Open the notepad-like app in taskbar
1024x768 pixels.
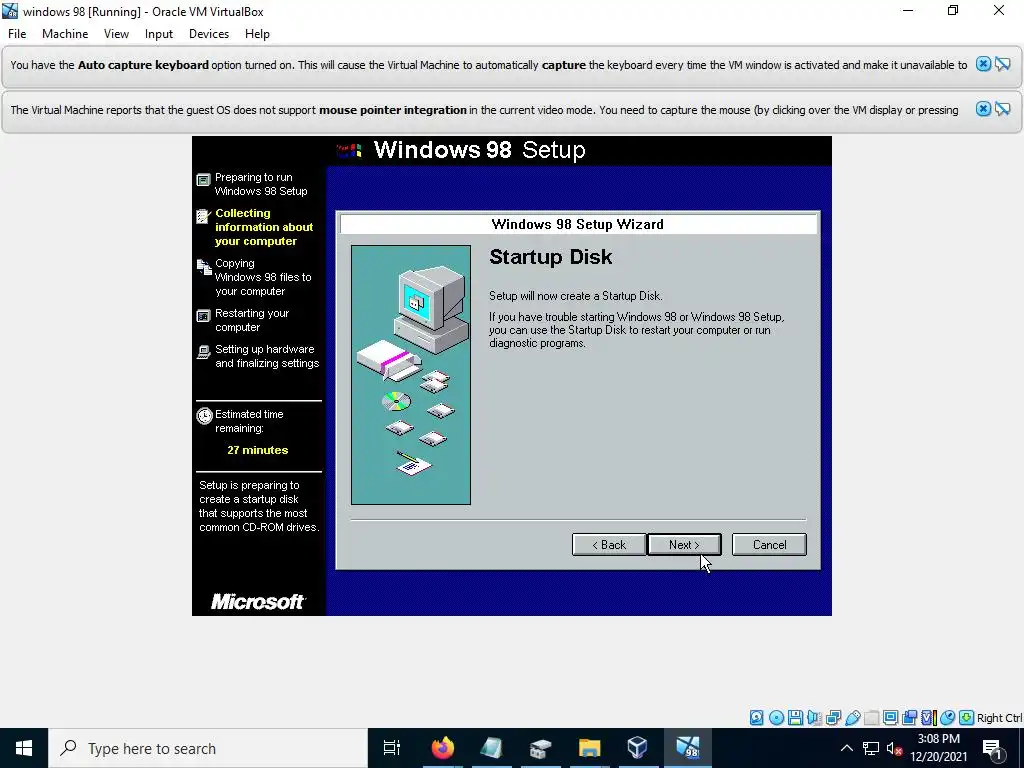click(x=491, y=748)
